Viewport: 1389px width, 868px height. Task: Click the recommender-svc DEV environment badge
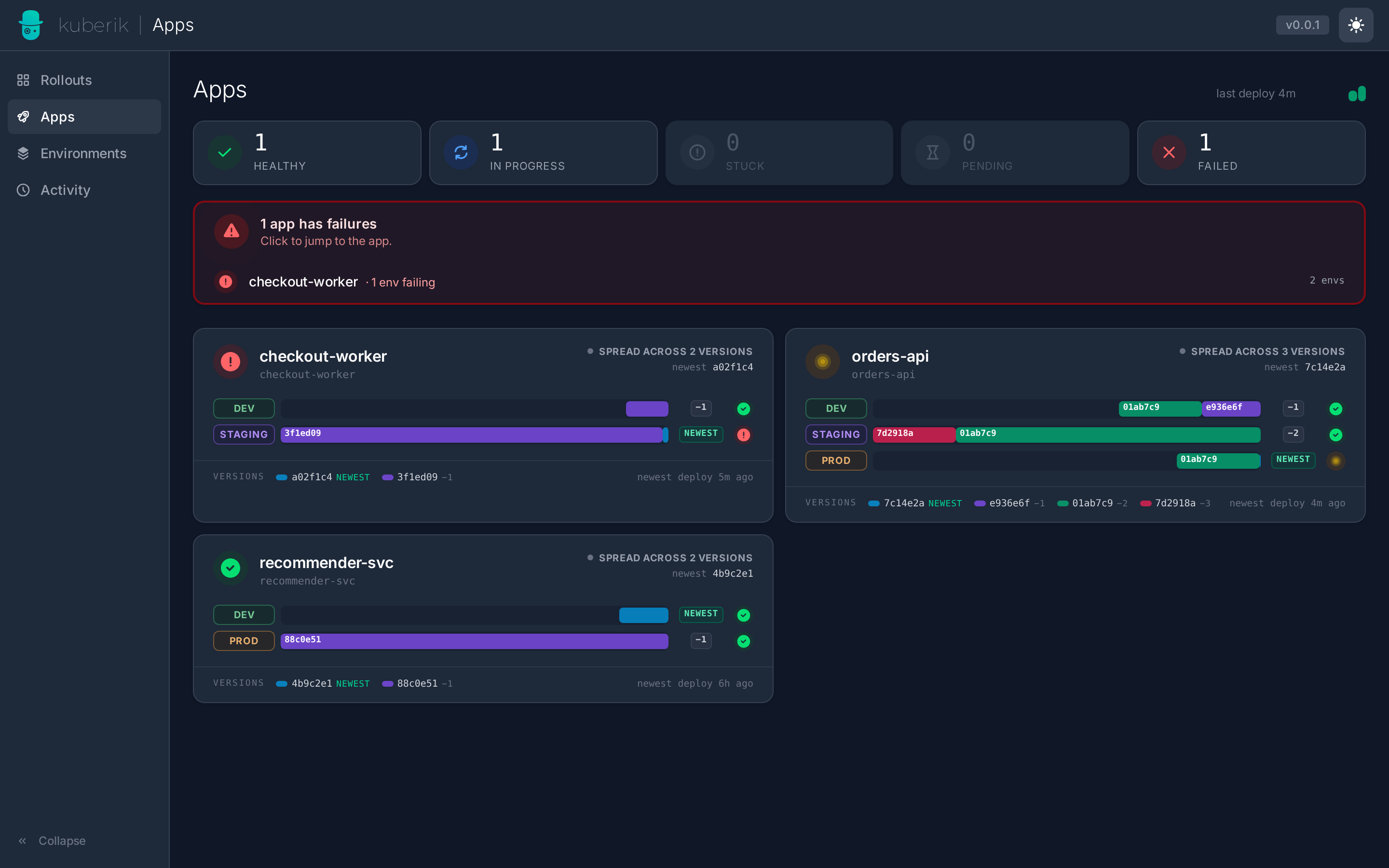(x=244, y=614)
